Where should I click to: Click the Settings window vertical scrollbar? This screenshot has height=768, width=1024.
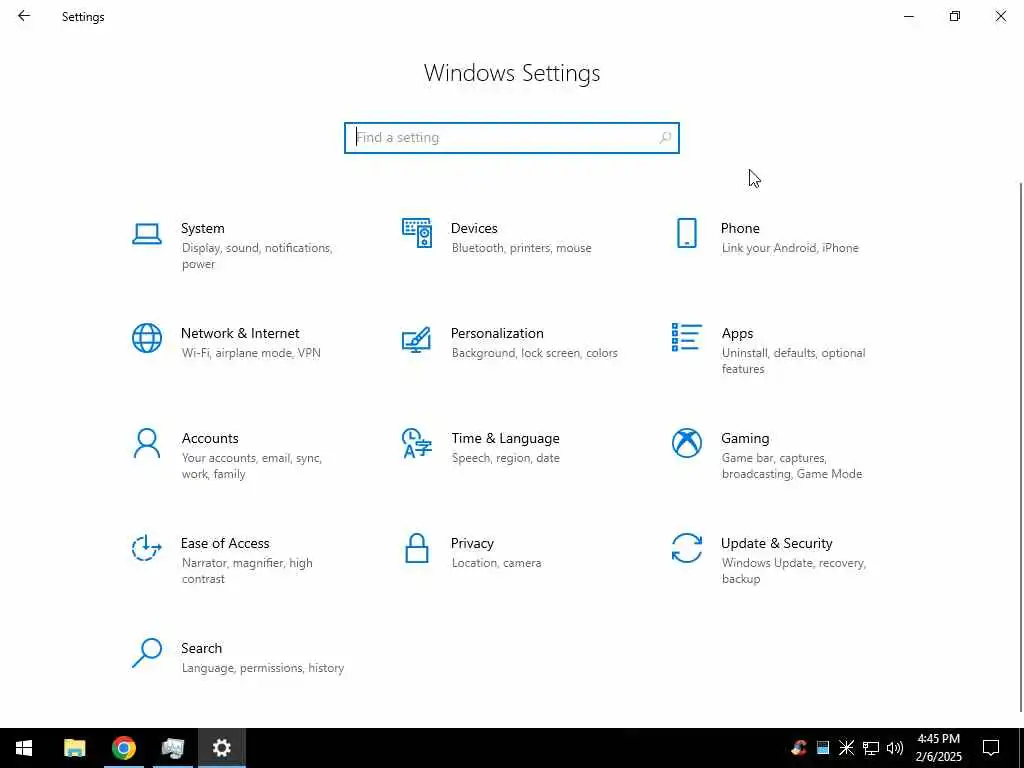click(x=1020, y=447)
